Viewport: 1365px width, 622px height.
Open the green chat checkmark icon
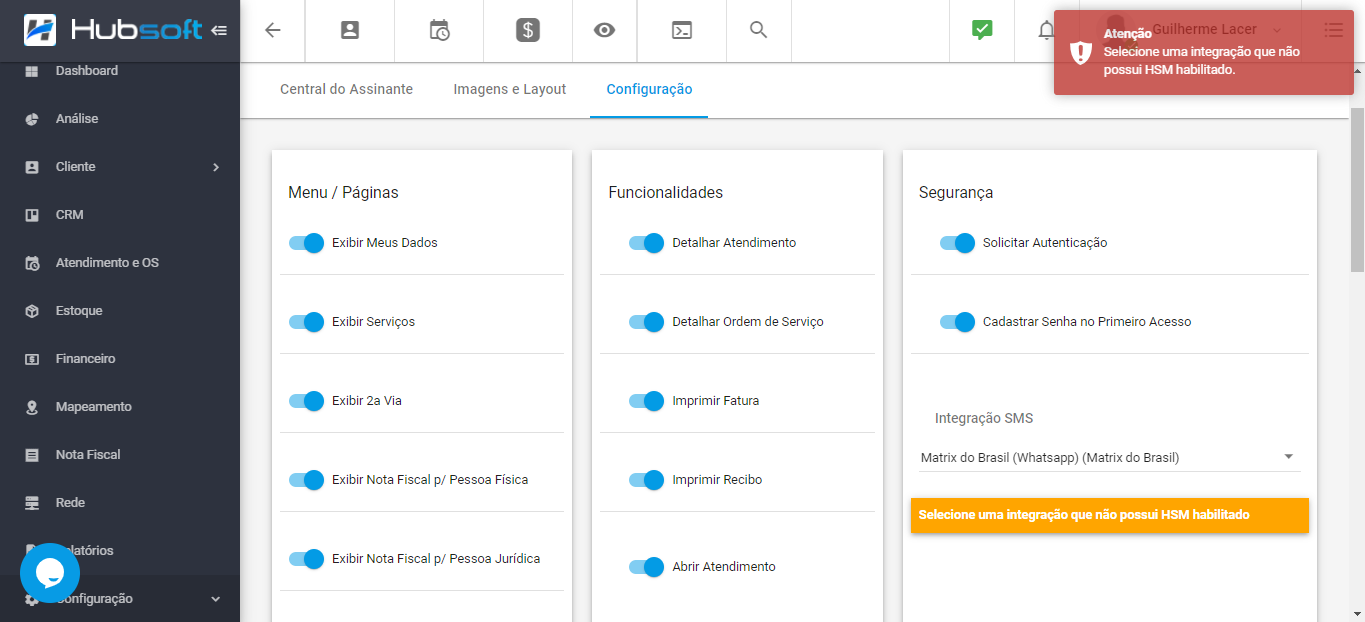point(982,30)
